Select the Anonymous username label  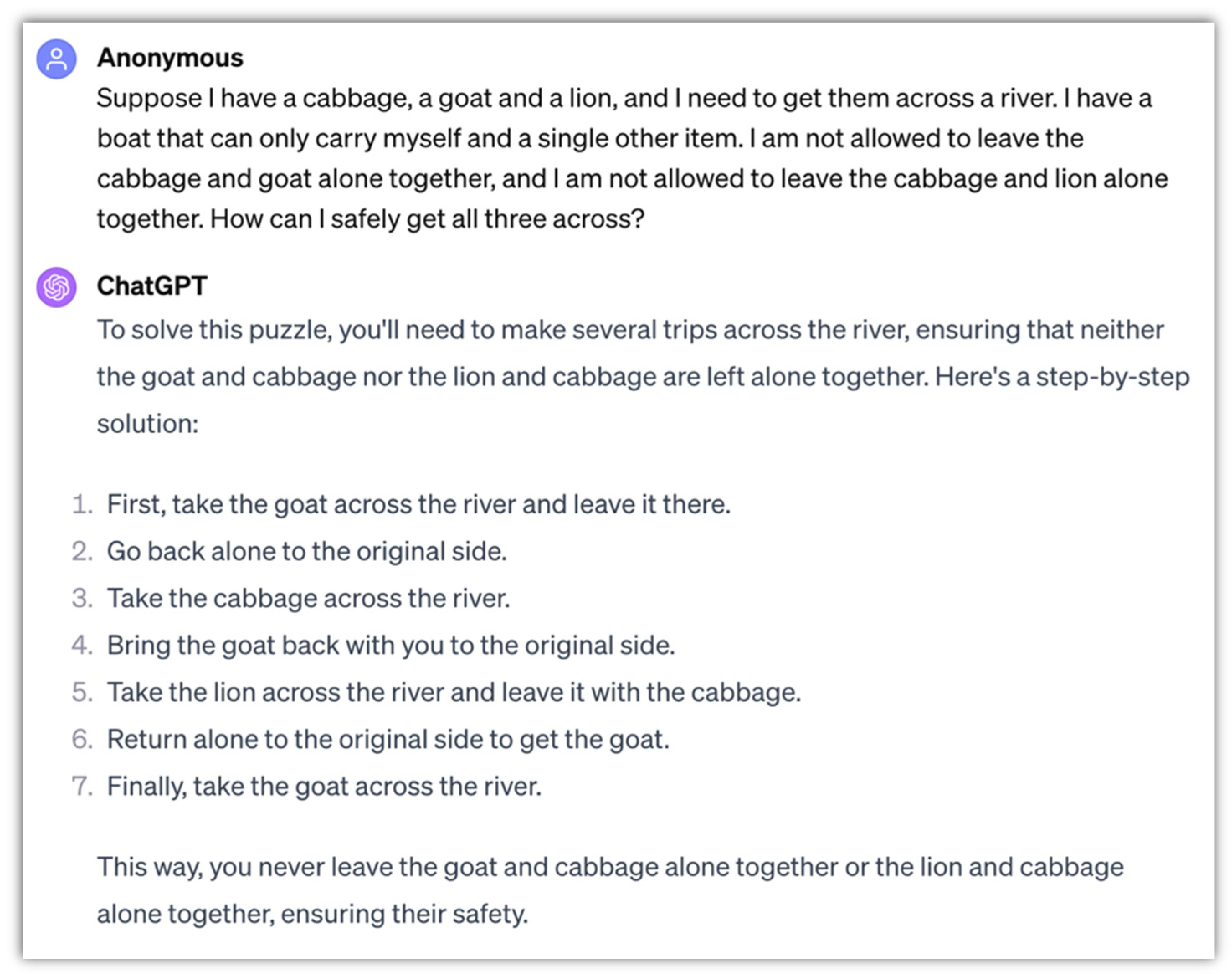pyautogui.click(x=170, y=58)
